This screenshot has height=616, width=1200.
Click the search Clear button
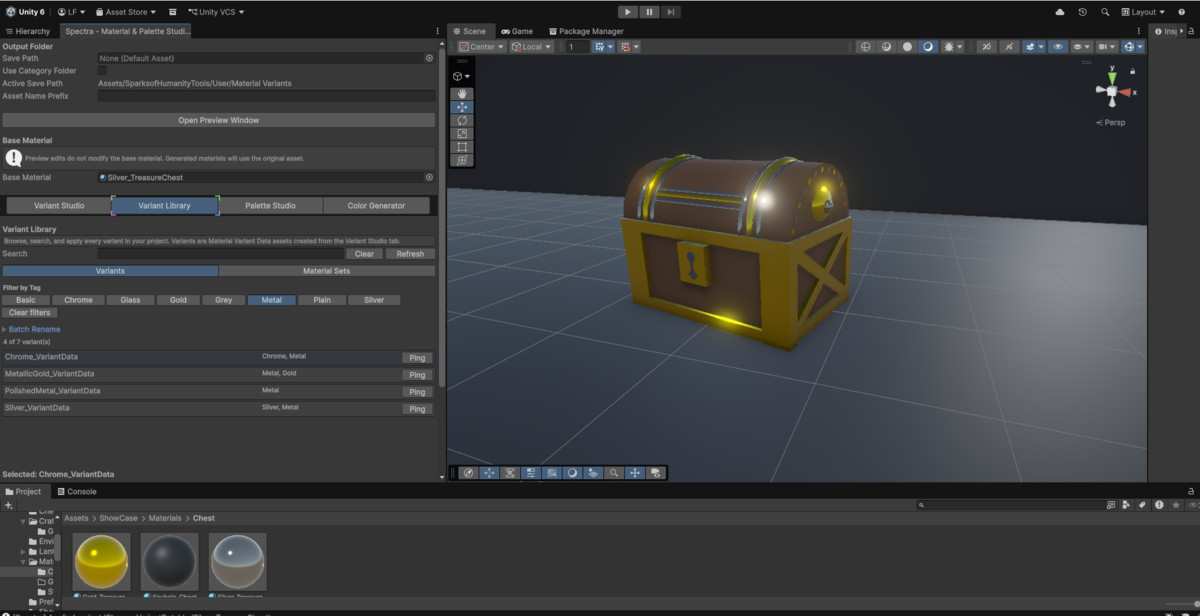(x=364, y=254)
